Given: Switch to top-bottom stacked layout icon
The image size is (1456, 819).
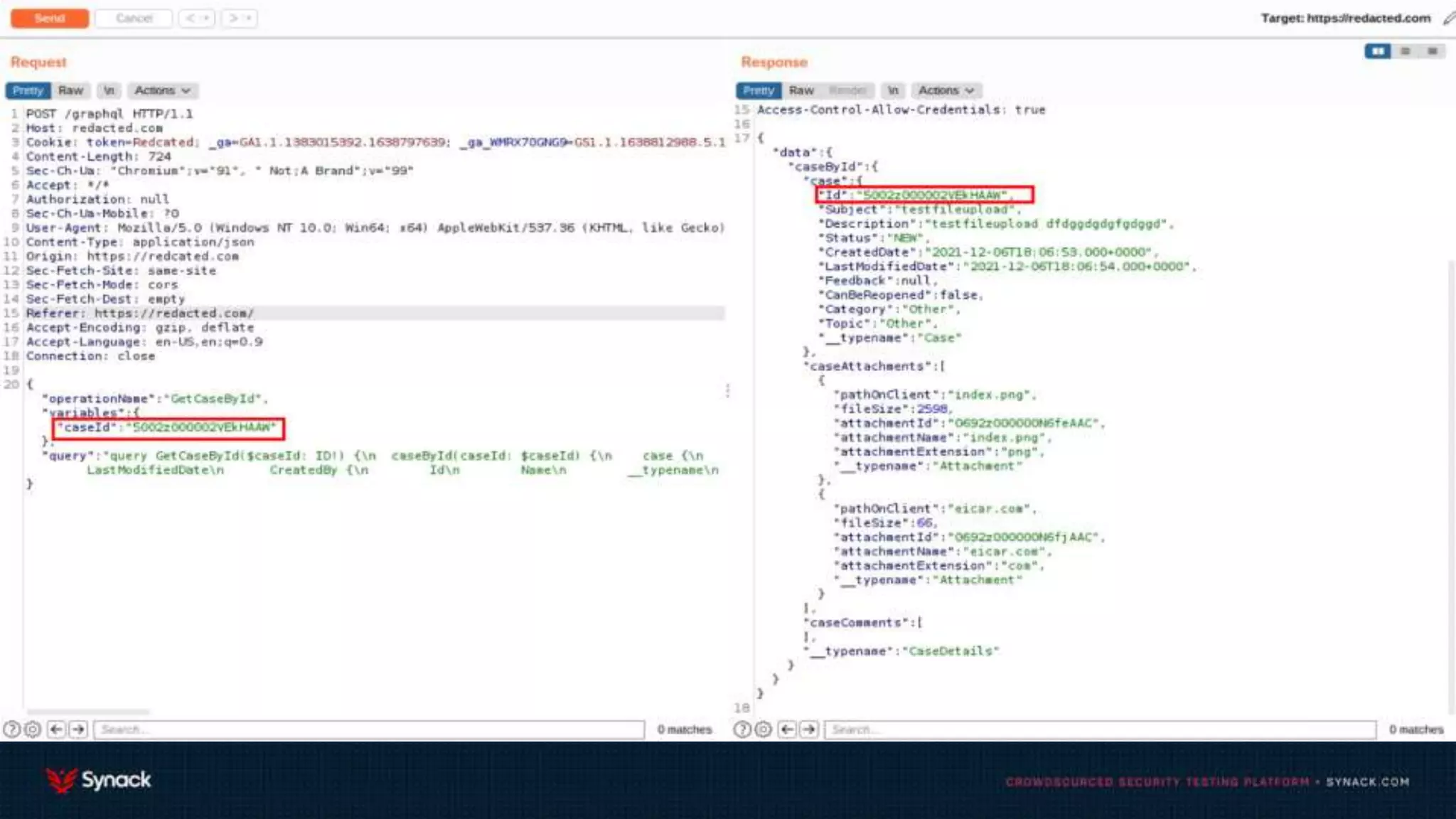Looking at the screenshot, I should [x=1405, y=51].
